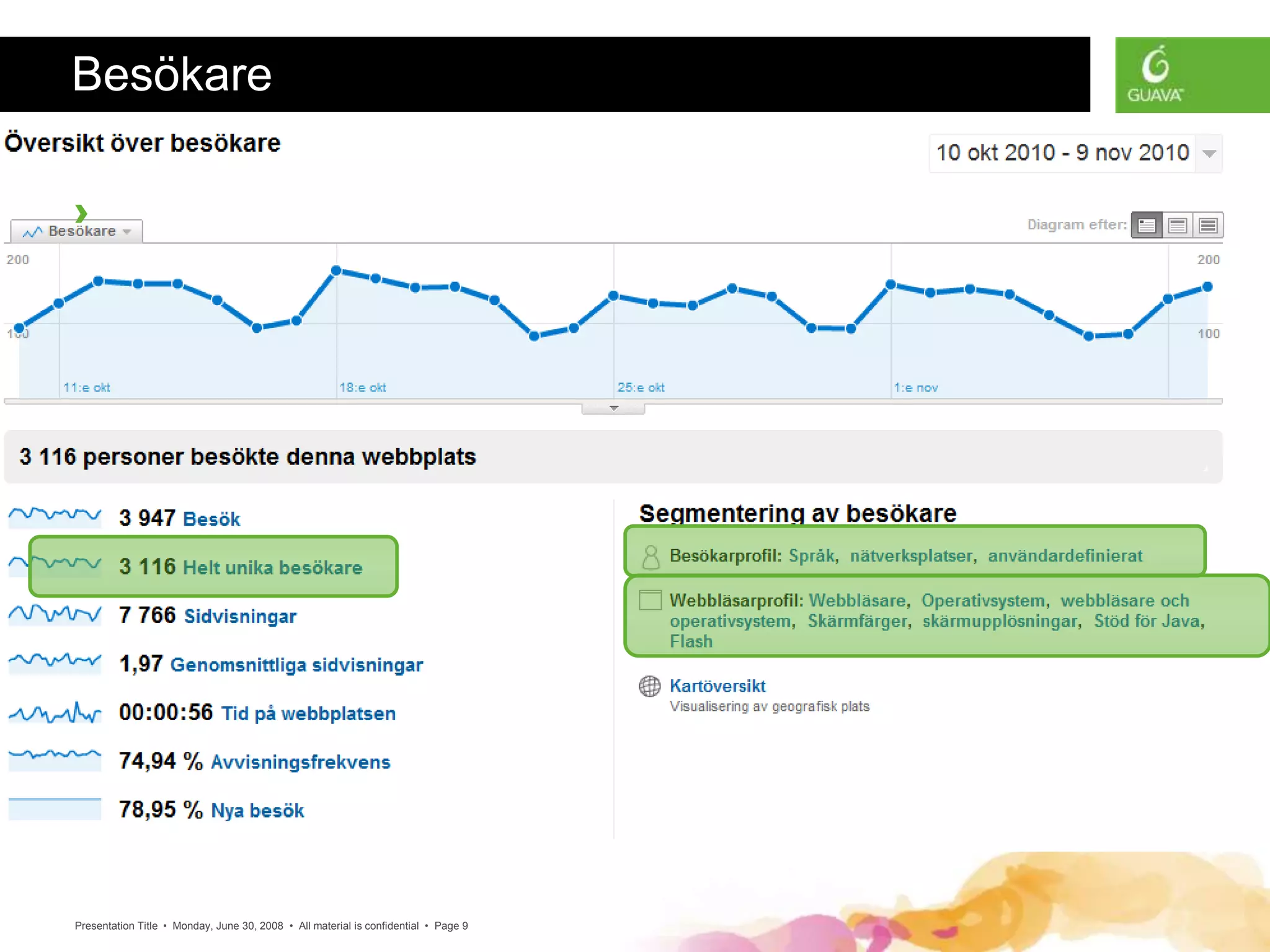Click the Kartöversikt link
Image resolution: width=1270 pixels, height=952 pixels.
point(717,686)
